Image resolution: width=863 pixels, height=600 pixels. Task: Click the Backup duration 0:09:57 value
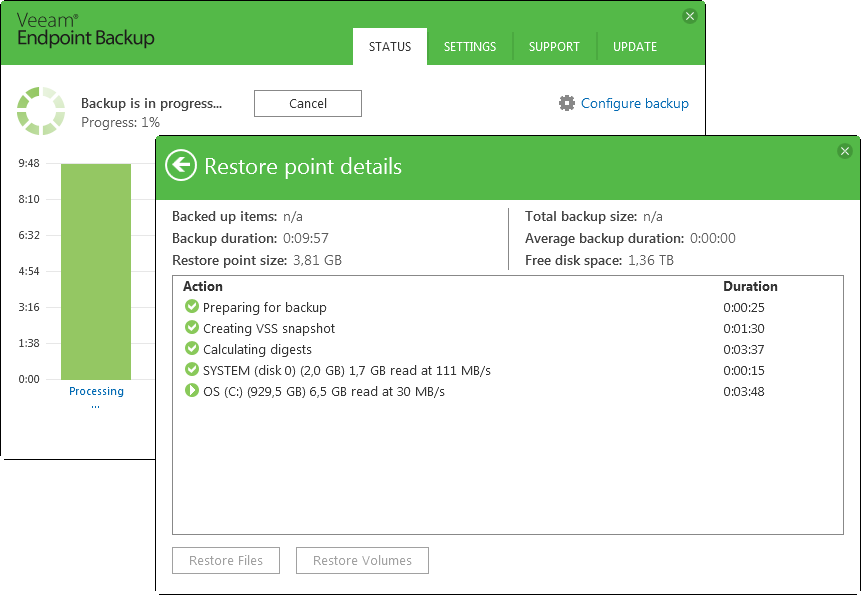coord(305,238)
